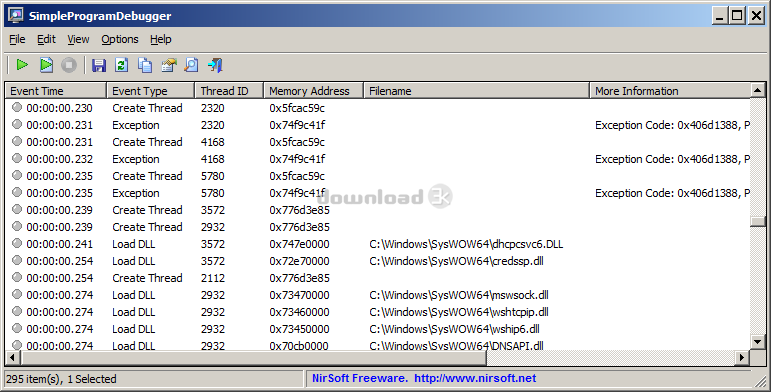The image size is (771, 392).
Task: Click the exit door icon in the toolbar
Action: click(x=215, y=65)
